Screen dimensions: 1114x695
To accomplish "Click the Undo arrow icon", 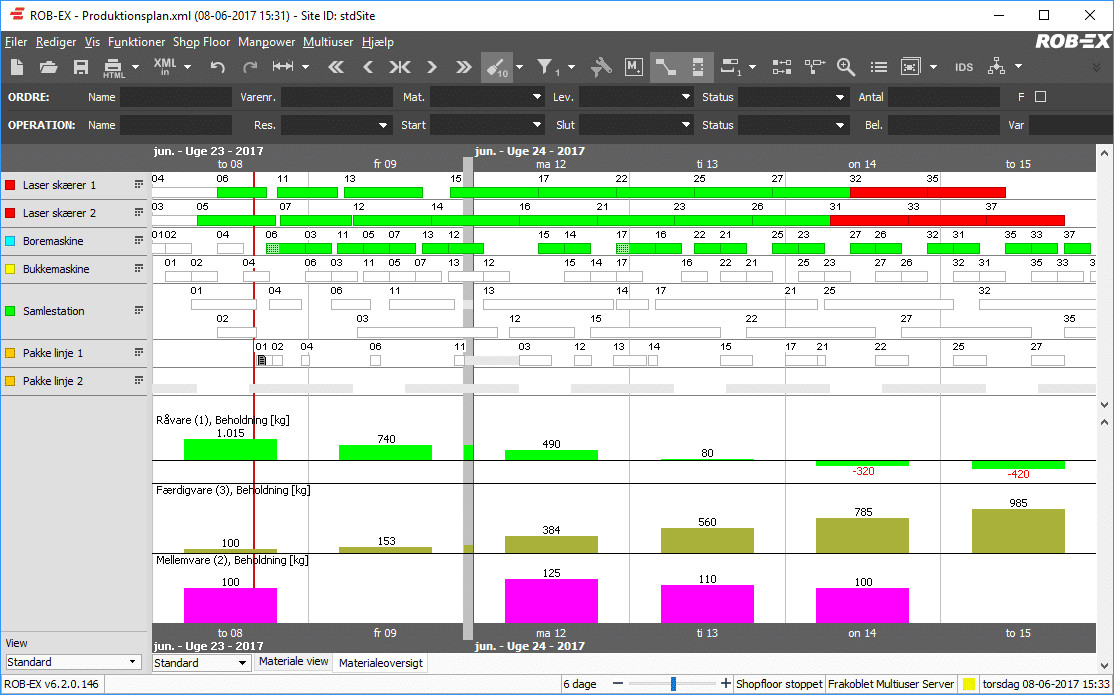I will [x=217, y=67].
